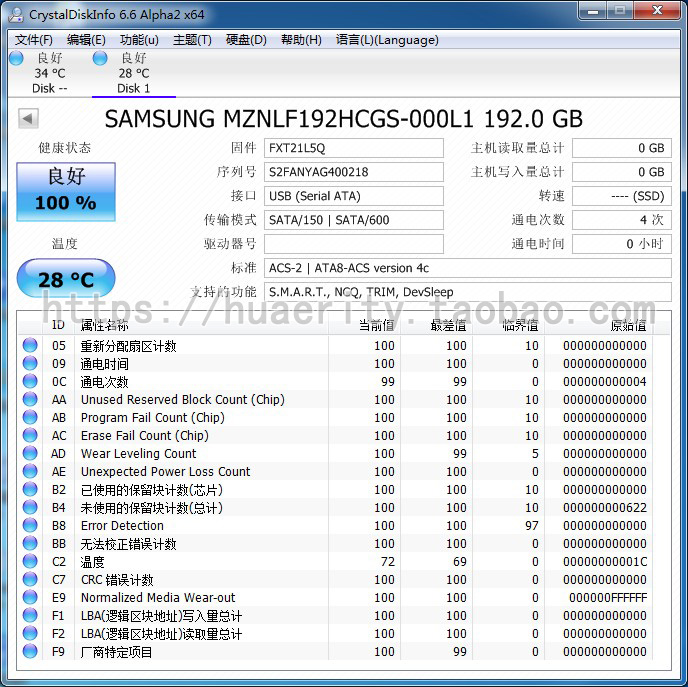This screenshot has height=687, width=688.
Task: Click status orb in row F9
Action: pos(30,651)
